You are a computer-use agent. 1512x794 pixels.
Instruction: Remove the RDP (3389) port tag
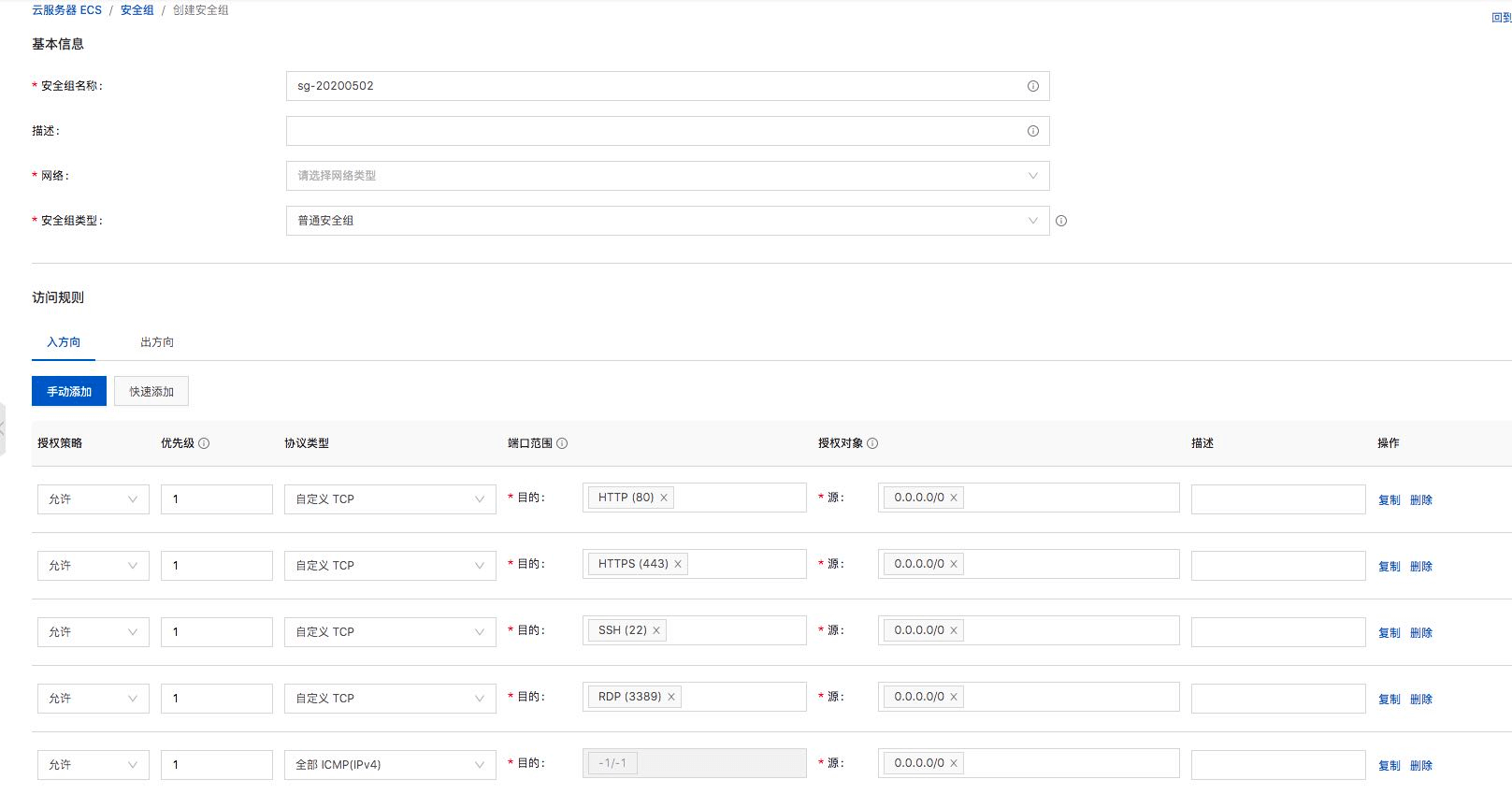tap(671, 697)
